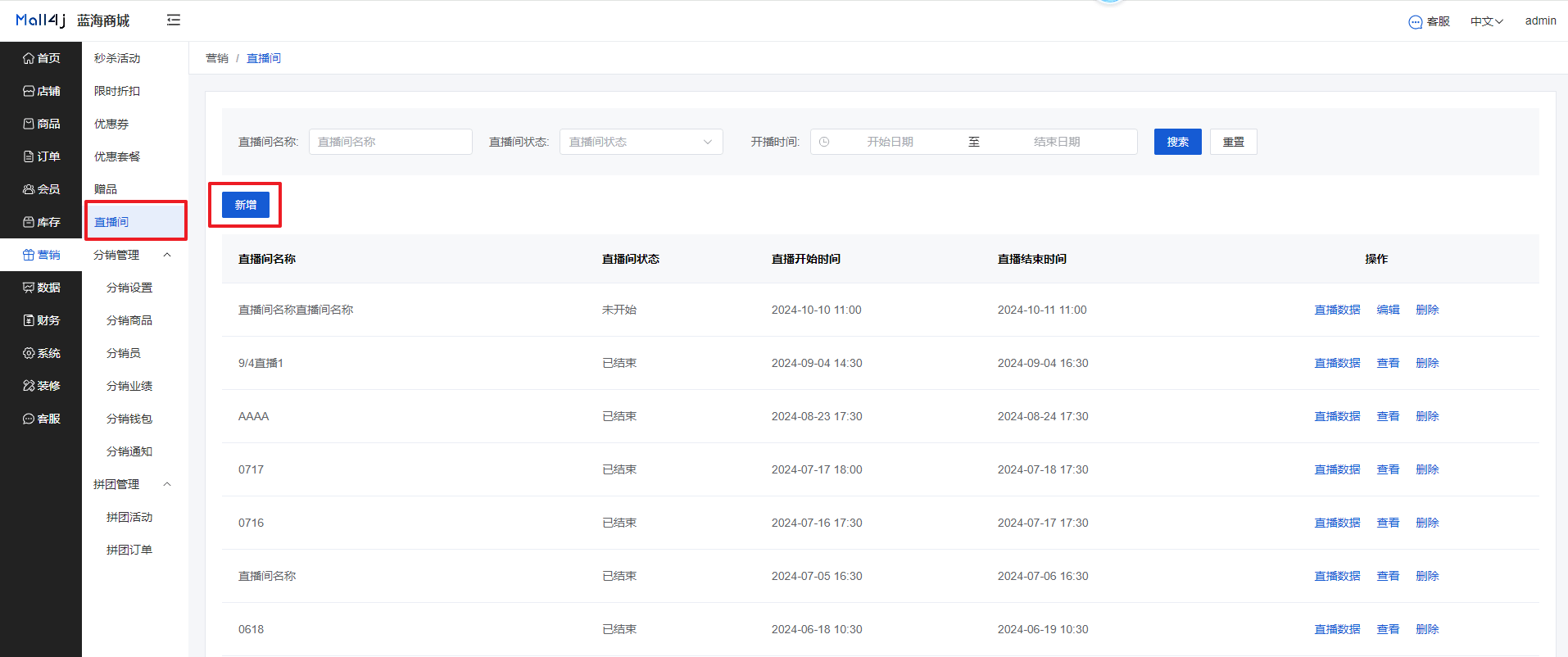This screenshot has height=657, width=1568.
Task: Click the clock icon in date range field
Action: coord(824,142)
